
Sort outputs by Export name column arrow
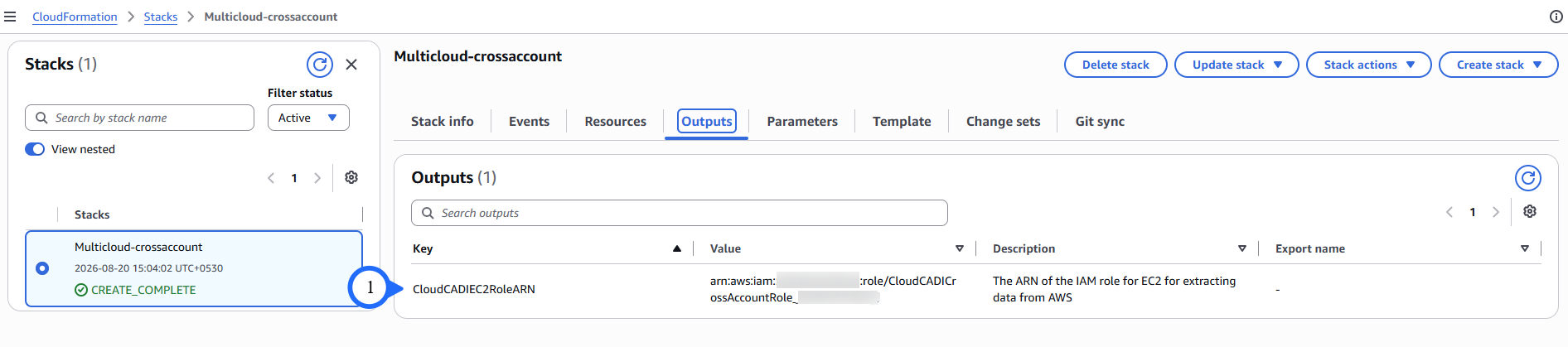(1525, 248)
